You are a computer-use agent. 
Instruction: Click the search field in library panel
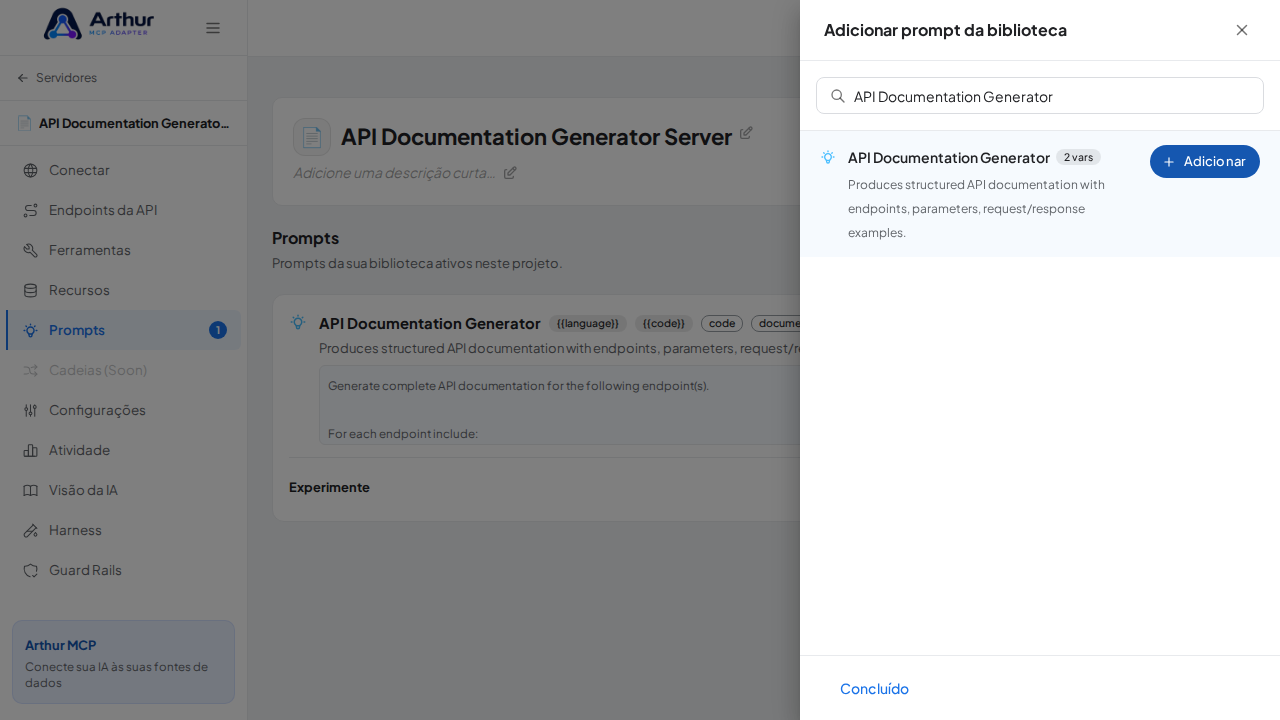coord(1040,96)
